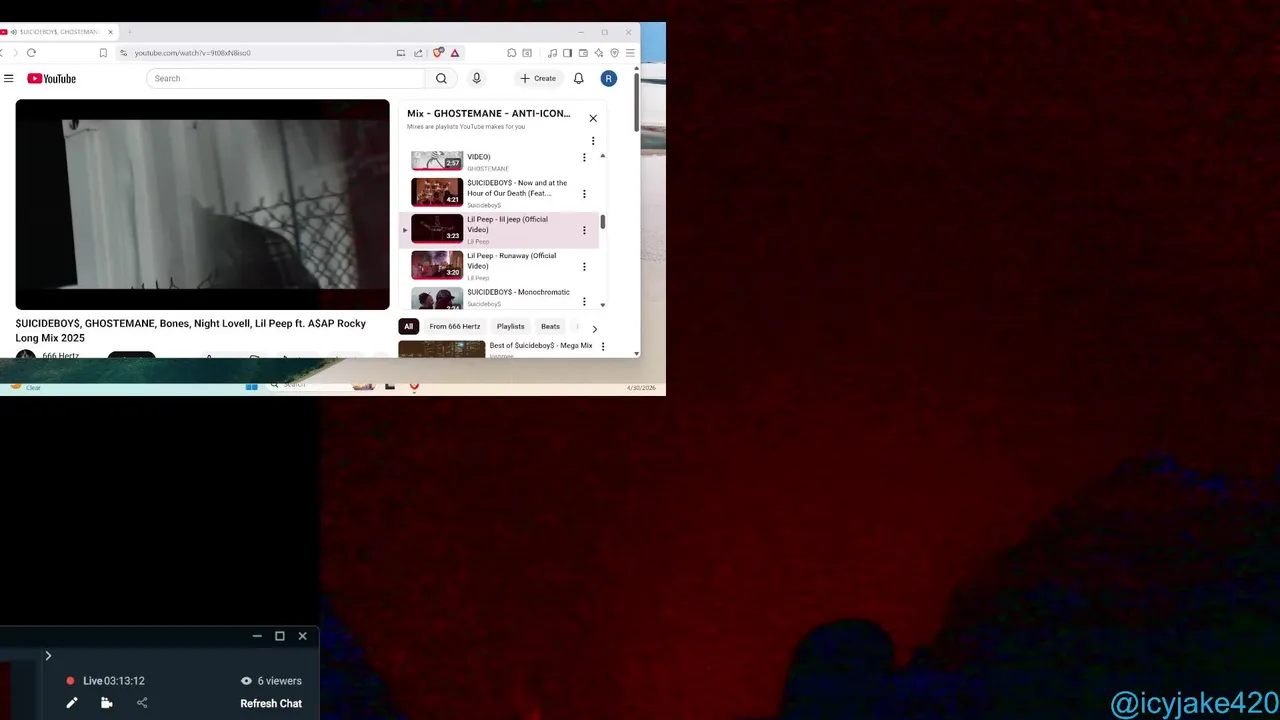Screen dimensions: 1280x720
Task: Open options for Now and at the Hour
Action: [584, 193]
